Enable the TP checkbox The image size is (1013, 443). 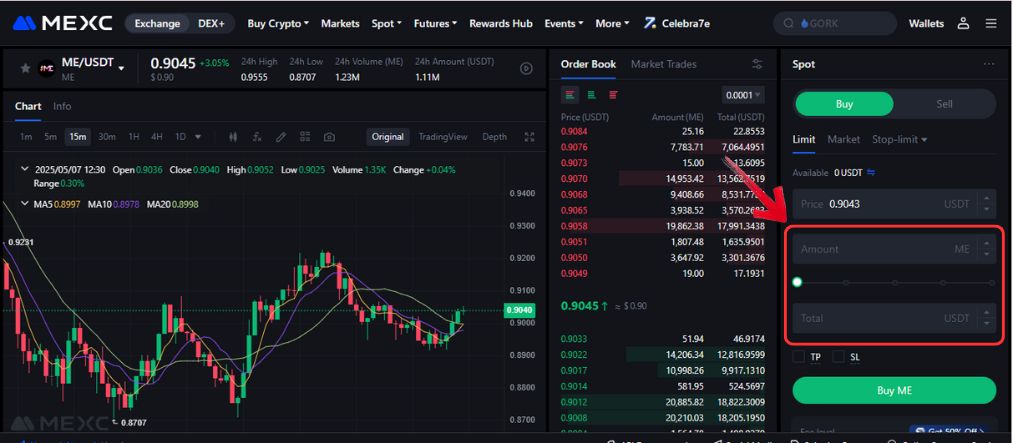[799, 356]
